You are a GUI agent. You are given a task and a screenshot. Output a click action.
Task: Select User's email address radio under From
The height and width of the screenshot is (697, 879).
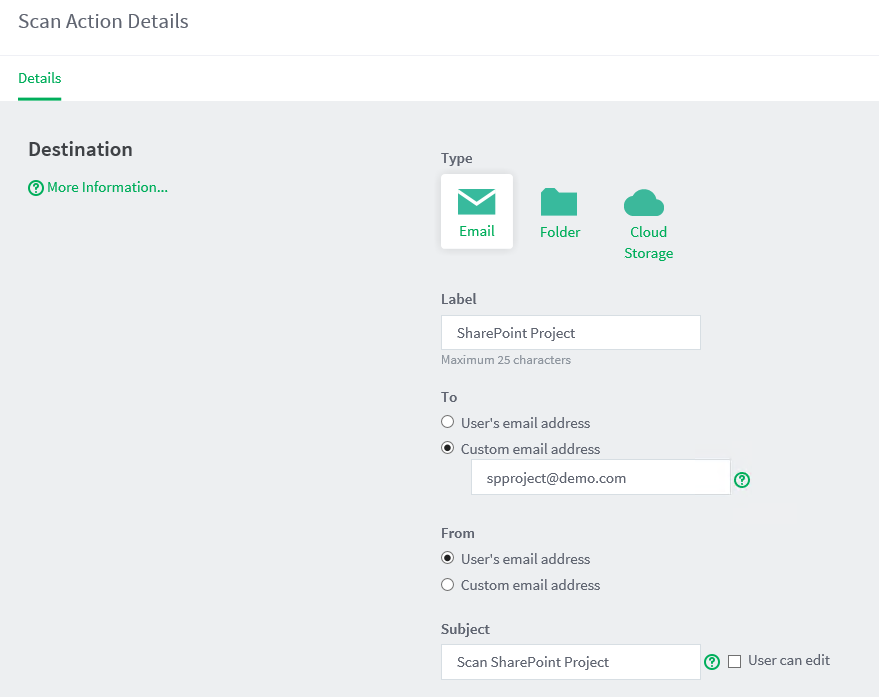tap(448, 558)
